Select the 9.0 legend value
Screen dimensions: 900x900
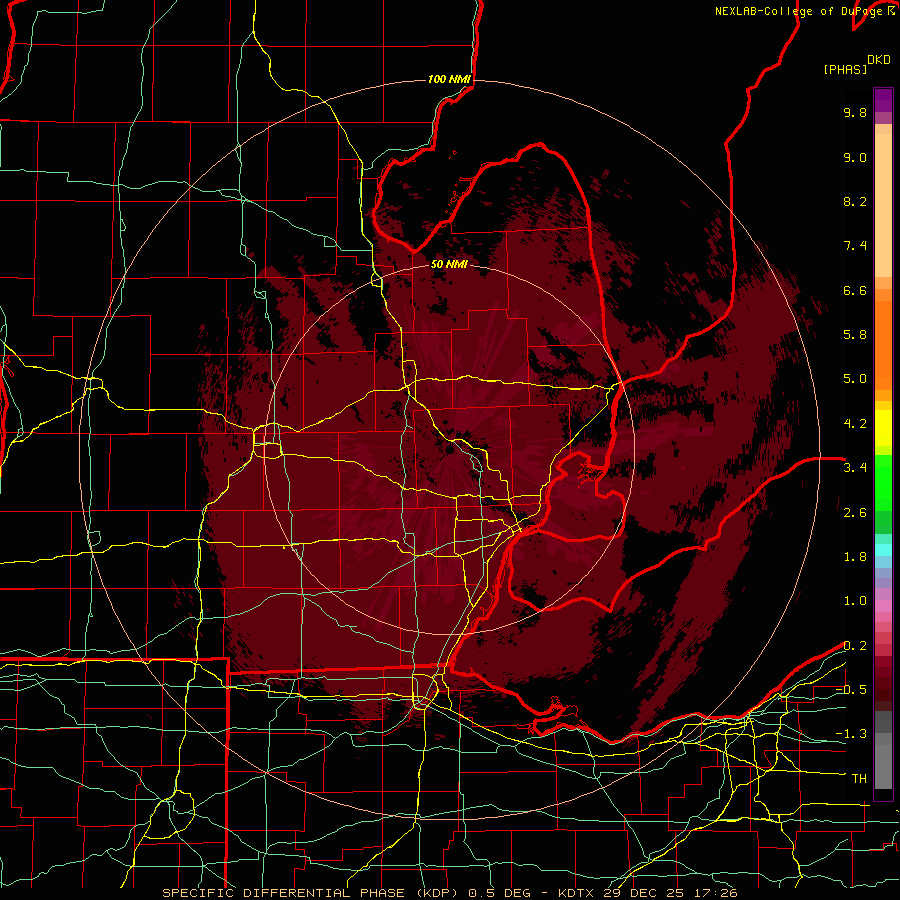pyautogui.click(x=855, y=157)
